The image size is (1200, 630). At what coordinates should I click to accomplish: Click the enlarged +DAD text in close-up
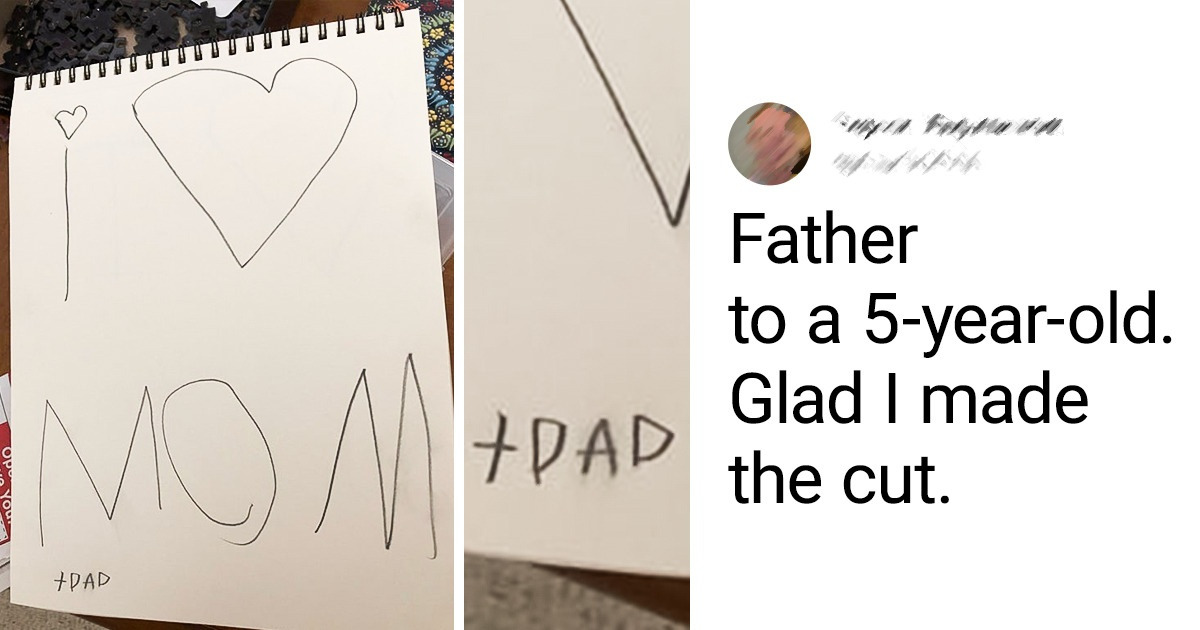tap(572, 449)
